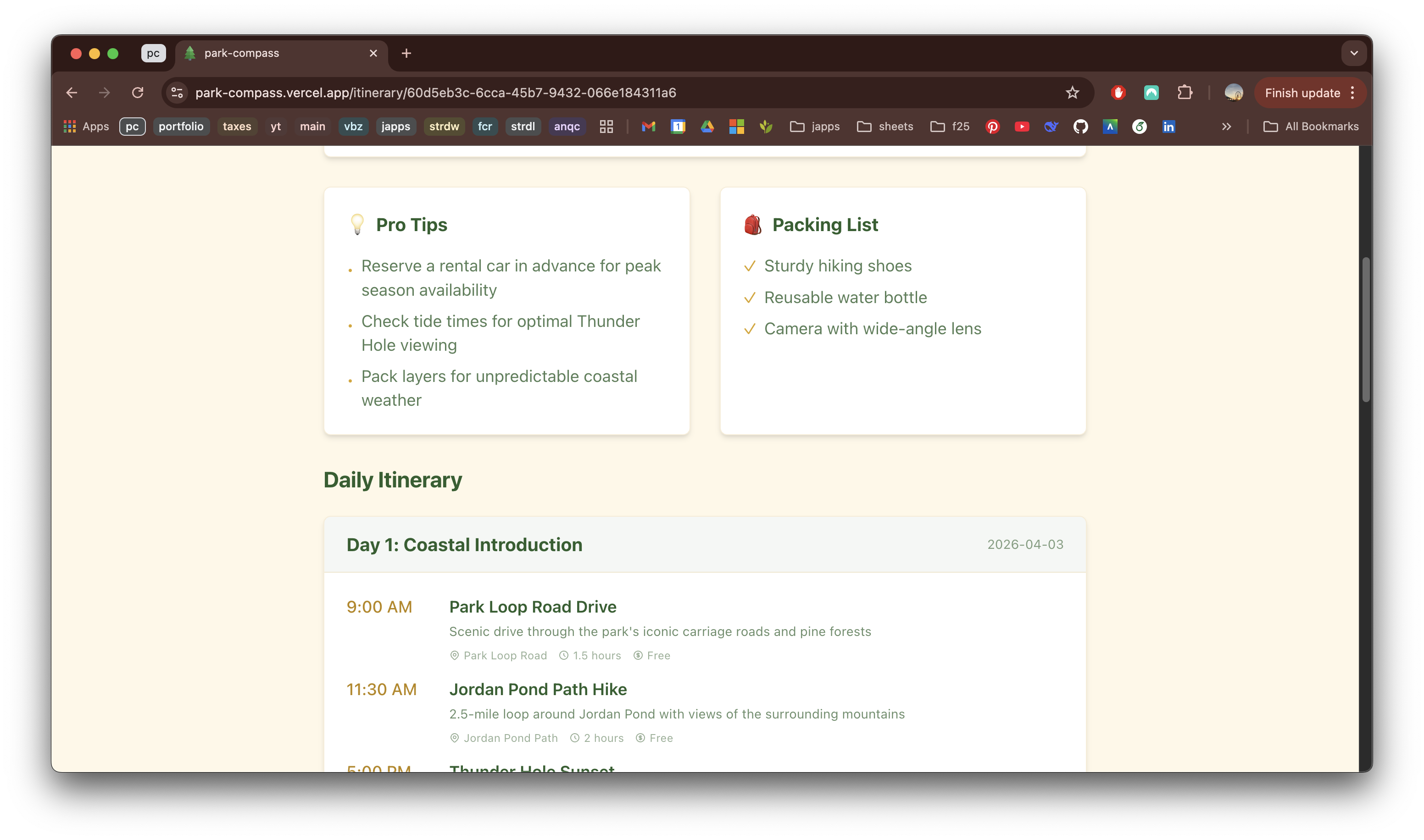This screenshot has width=1424, height=840.
Task: Bookmark this page with the star icon
Action: click(x=1073, y=93)
